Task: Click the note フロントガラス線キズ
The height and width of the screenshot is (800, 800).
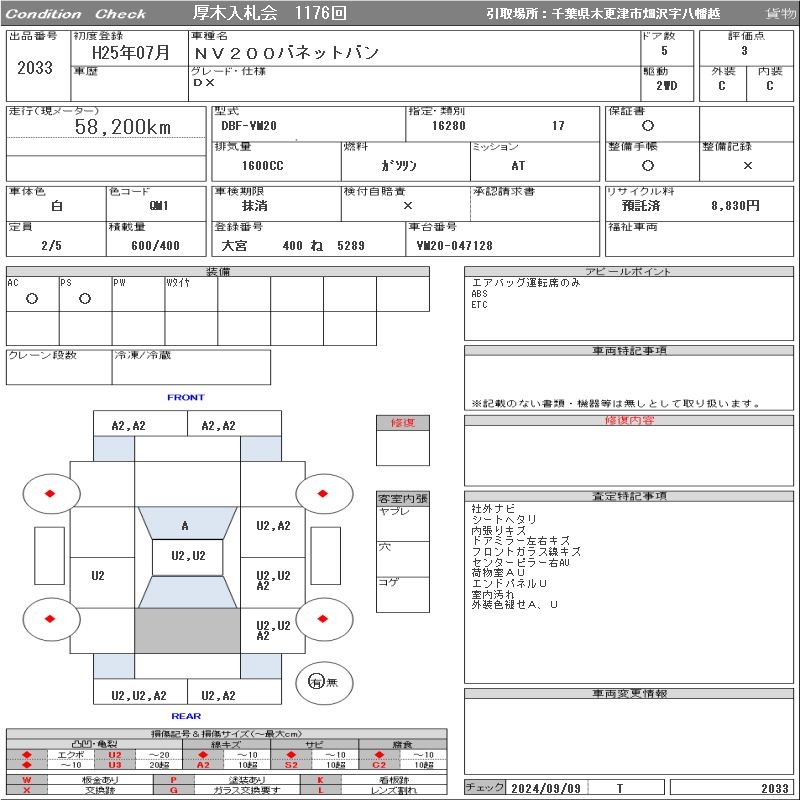Action: tap(526, 552)
